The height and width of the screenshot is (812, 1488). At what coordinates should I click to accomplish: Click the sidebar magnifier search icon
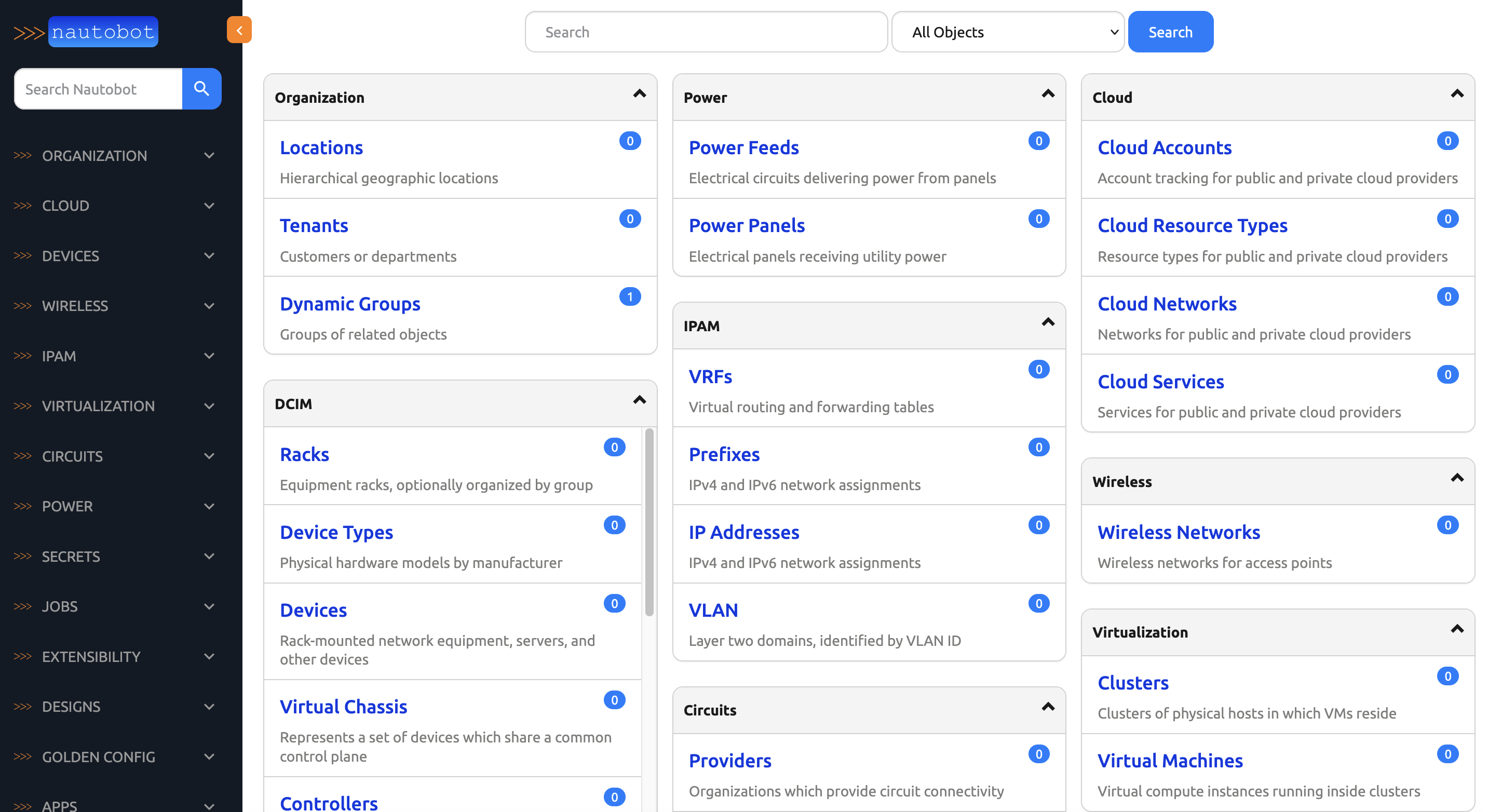[201, 88]
